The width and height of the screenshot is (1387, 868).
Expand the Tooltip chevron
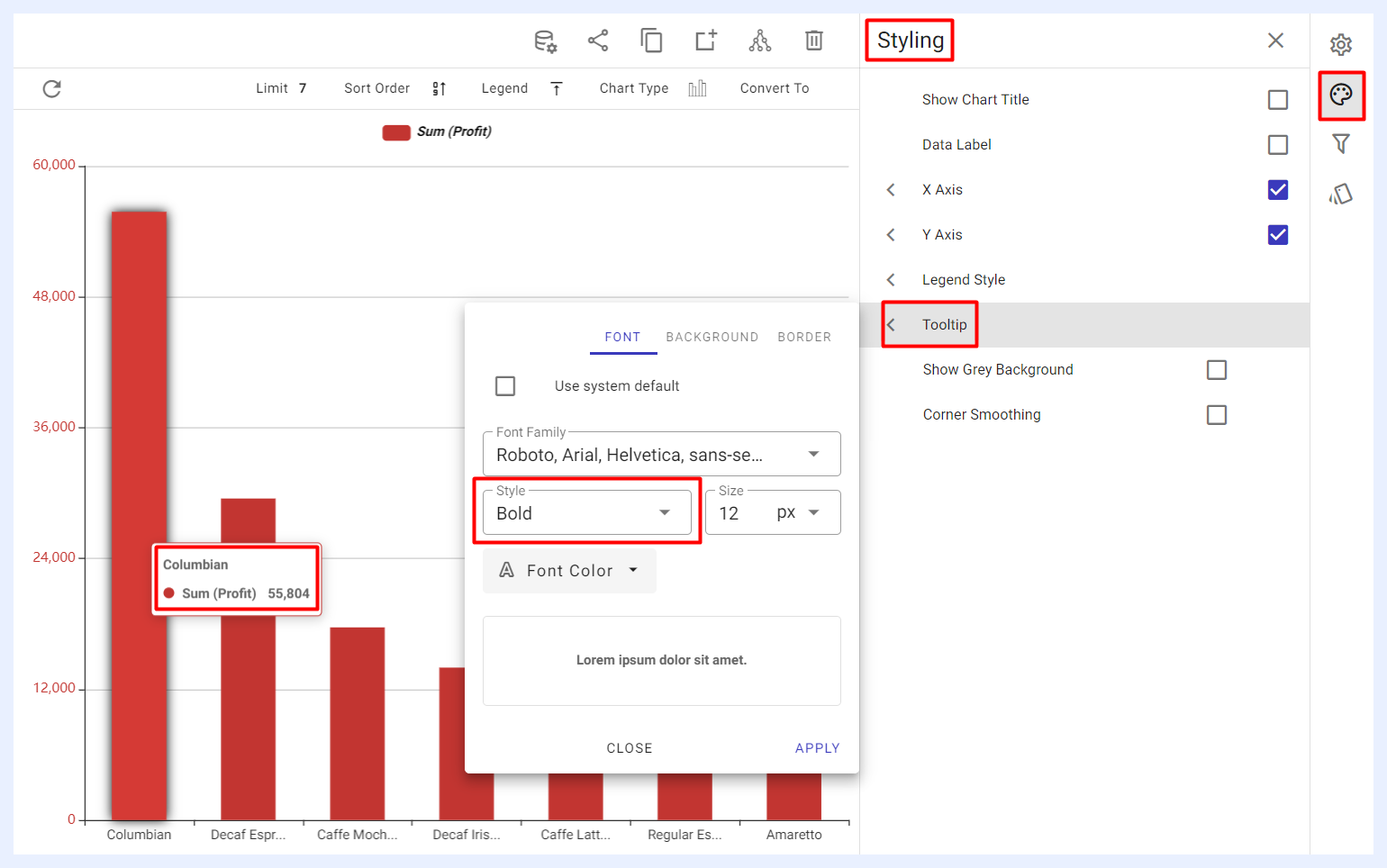click(x=891, y=325)
